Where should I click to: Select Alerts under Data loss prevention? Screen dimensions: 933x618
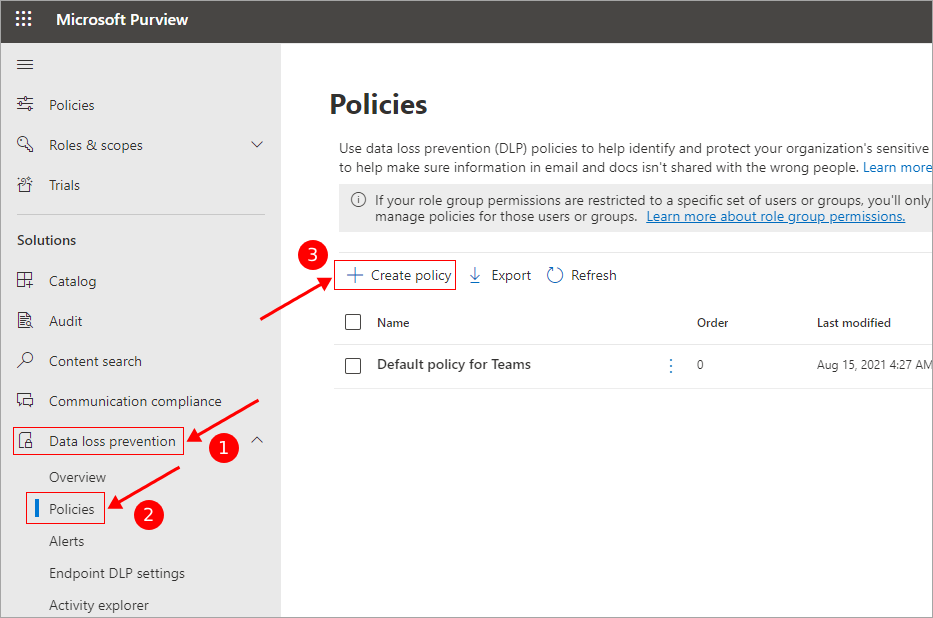click(x=67, y=541)
